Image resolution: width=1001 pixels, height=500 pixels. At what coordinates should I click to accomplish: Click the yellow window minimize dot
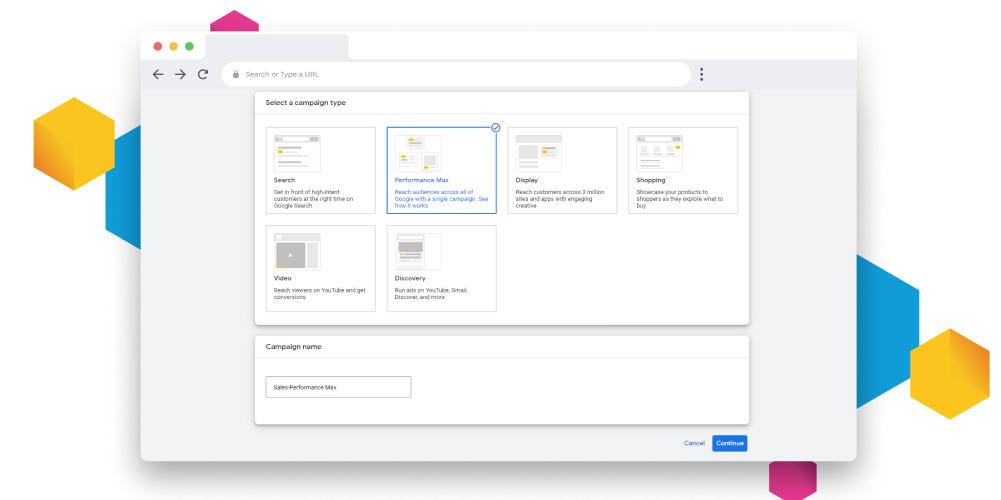tap(174, 46)
